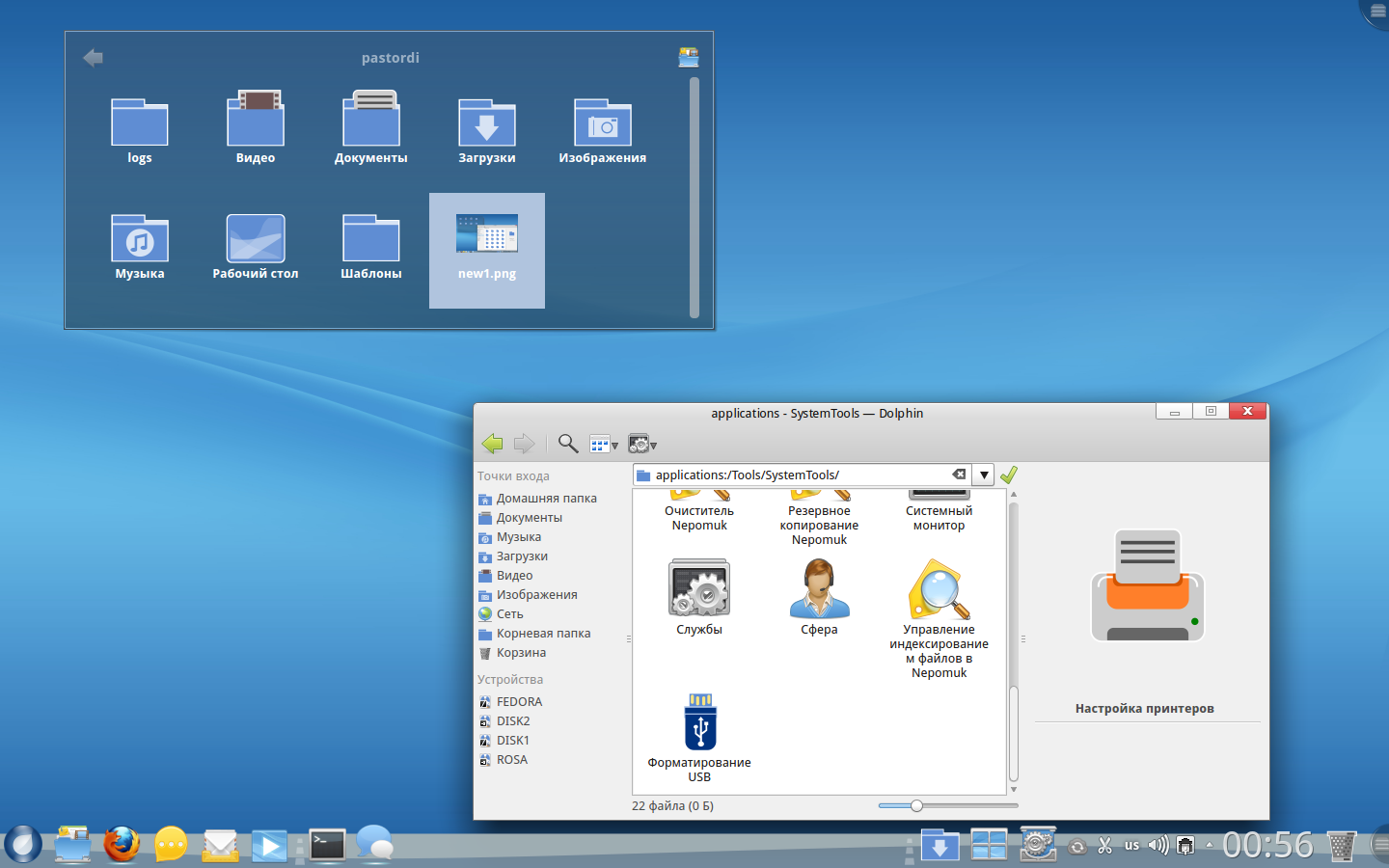Click the zoom slider in Dolphin status bar
Image resolution: width=1389 pixels, height=868 pixels.
point(916,805)
